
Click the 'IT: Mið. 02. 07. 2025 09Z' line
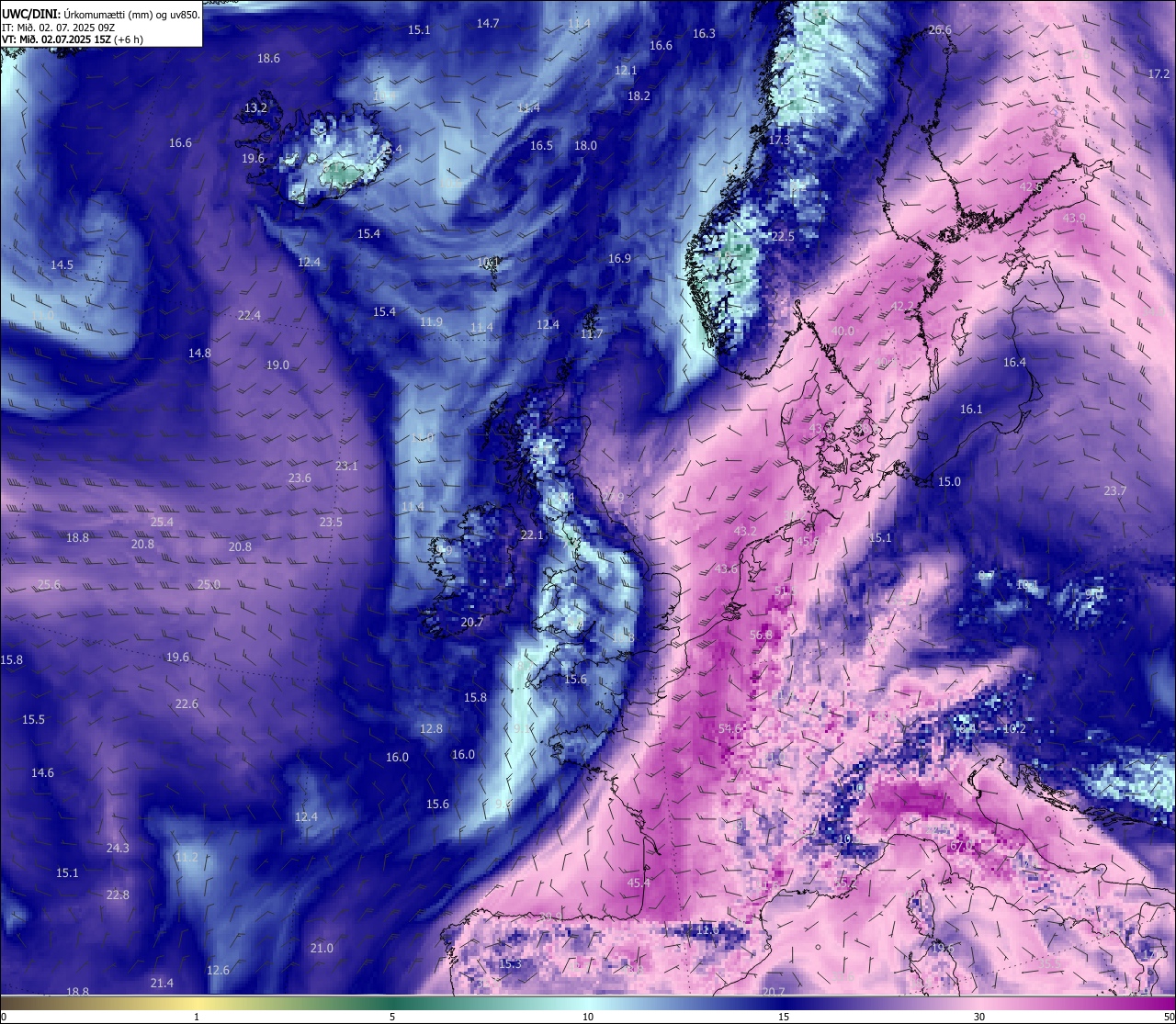(58, 28)
